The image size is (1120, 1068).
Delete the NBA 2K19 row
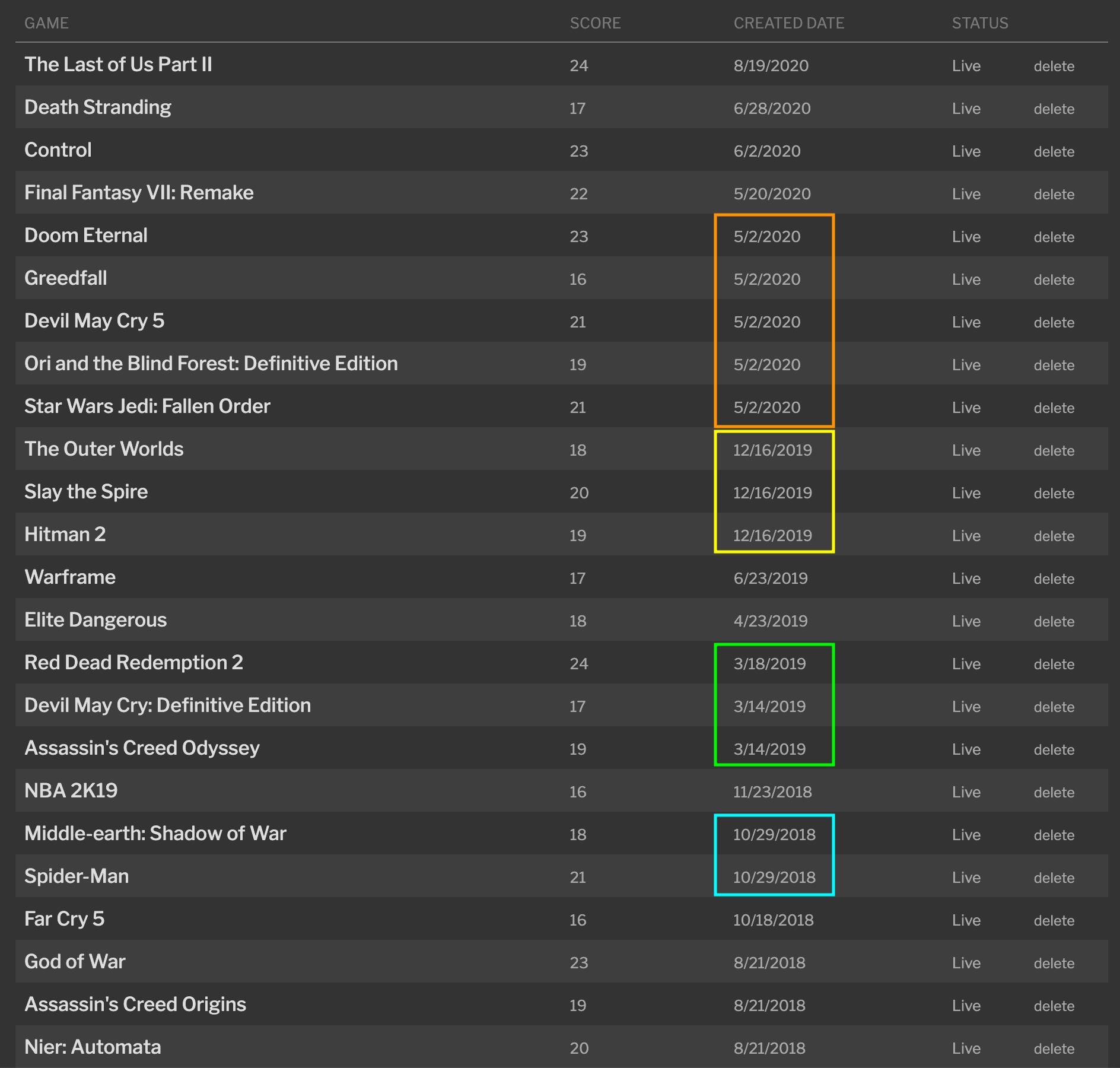point(1054,792)
